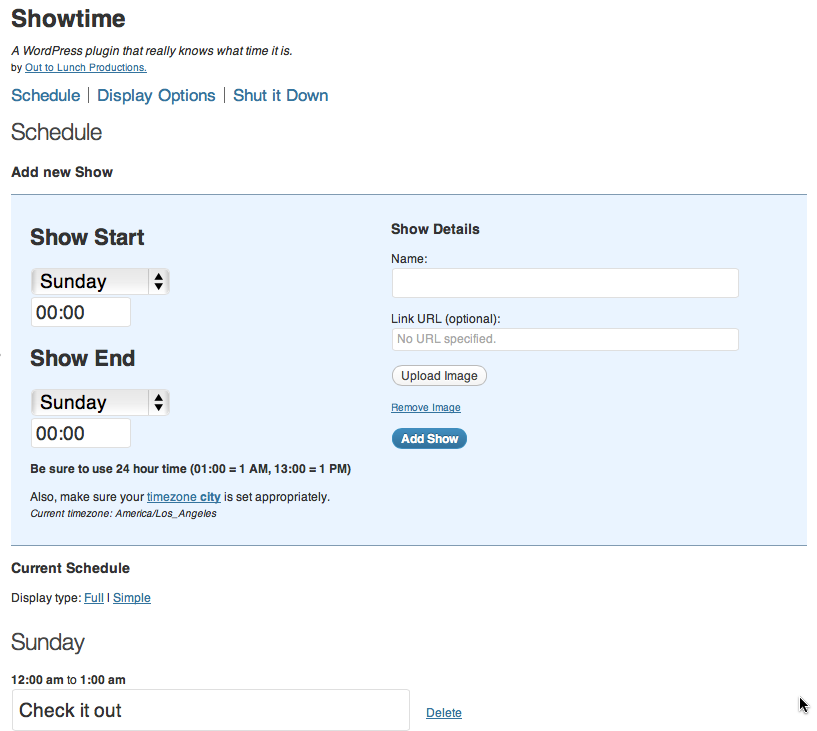Focus the show Name input field
Image resolution: width=817 pixels, height=731 pixels.
click(x=565, y=283)
